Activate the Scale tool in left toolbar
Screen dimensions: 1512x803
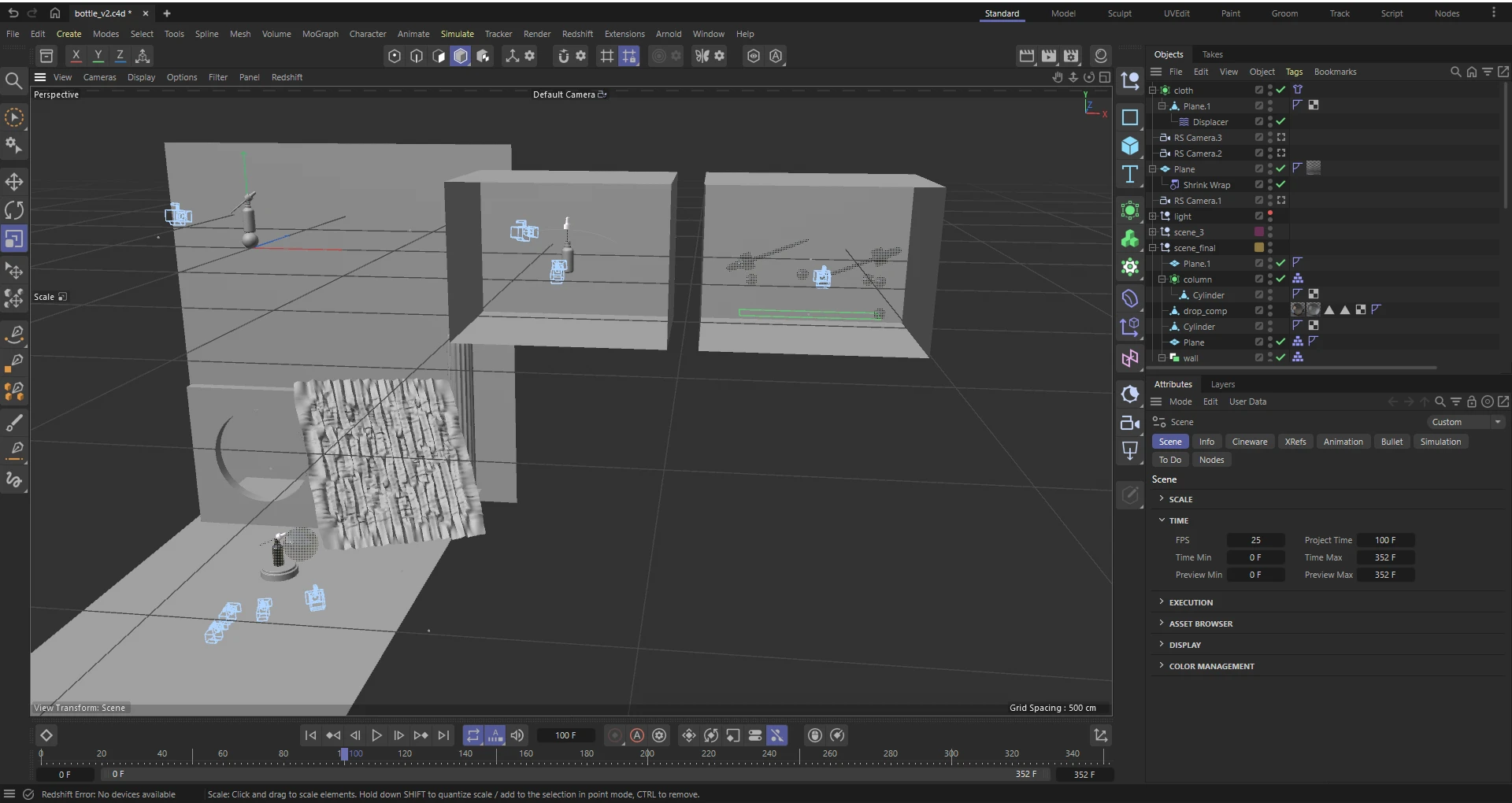14,239
